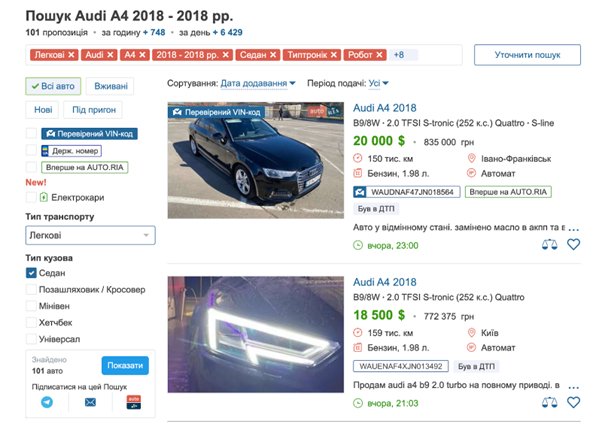Expand the description of the 18 500 $ listing

573,387
